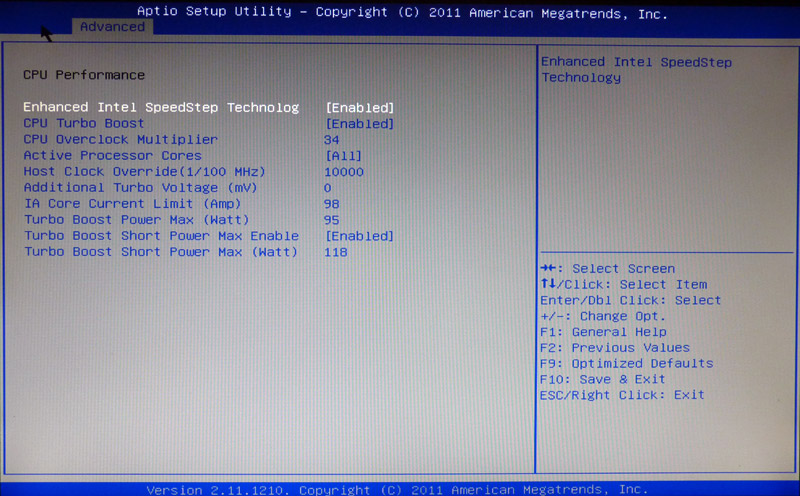
Task: Select Active Processor Cores option
Action: pos(113,155)
